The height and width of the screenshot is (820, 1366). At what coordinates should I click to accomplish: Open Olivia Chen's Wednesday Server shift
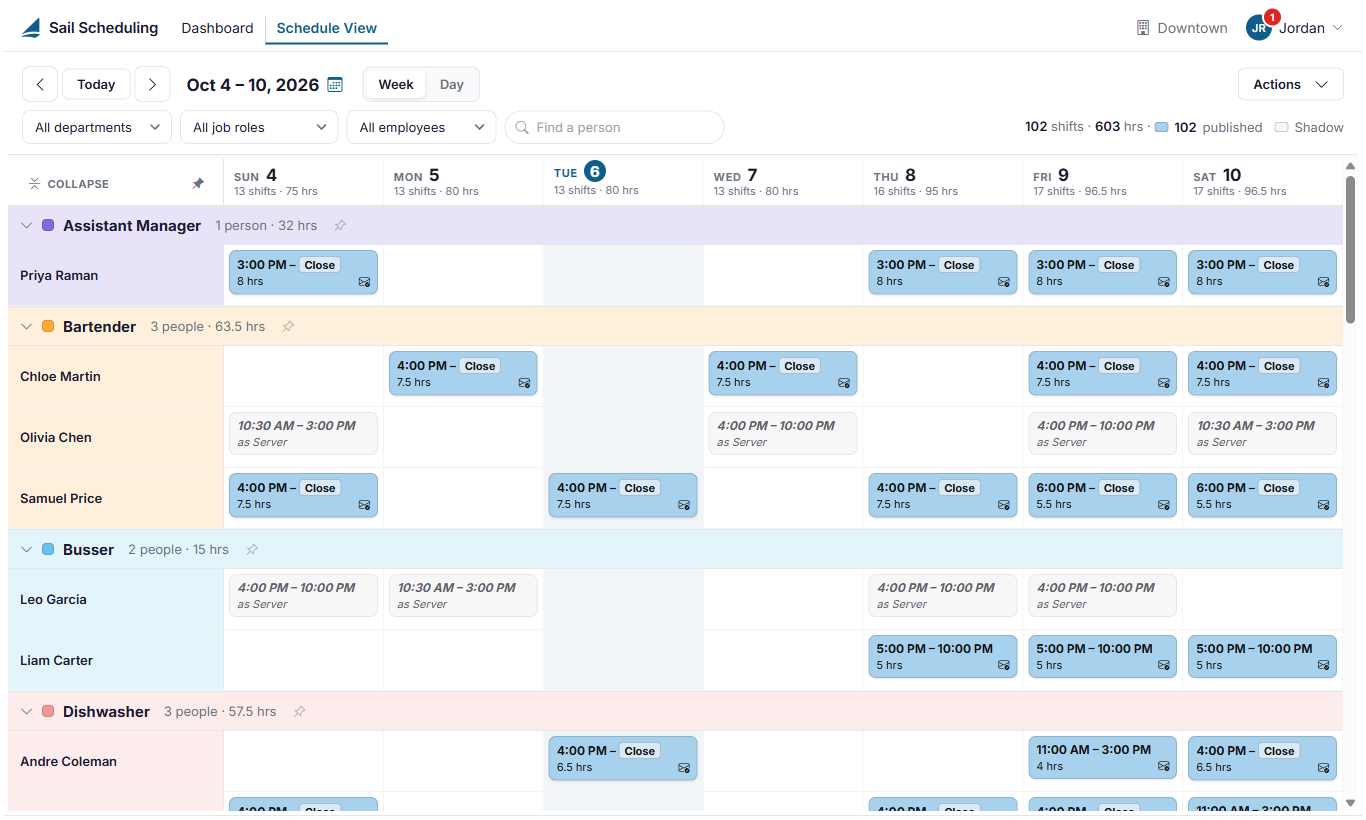pos(783,434)
